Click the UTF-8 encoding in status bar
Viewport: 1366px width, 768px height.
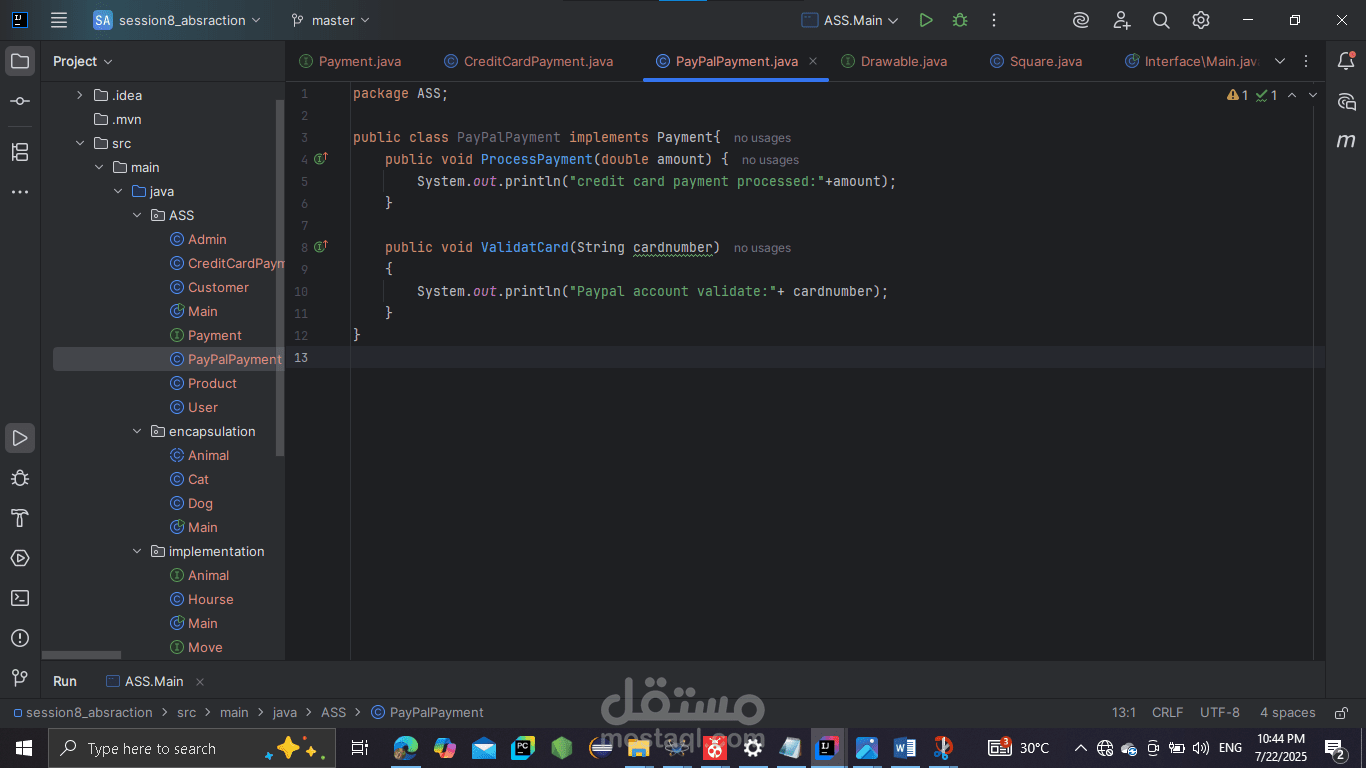1219,712
